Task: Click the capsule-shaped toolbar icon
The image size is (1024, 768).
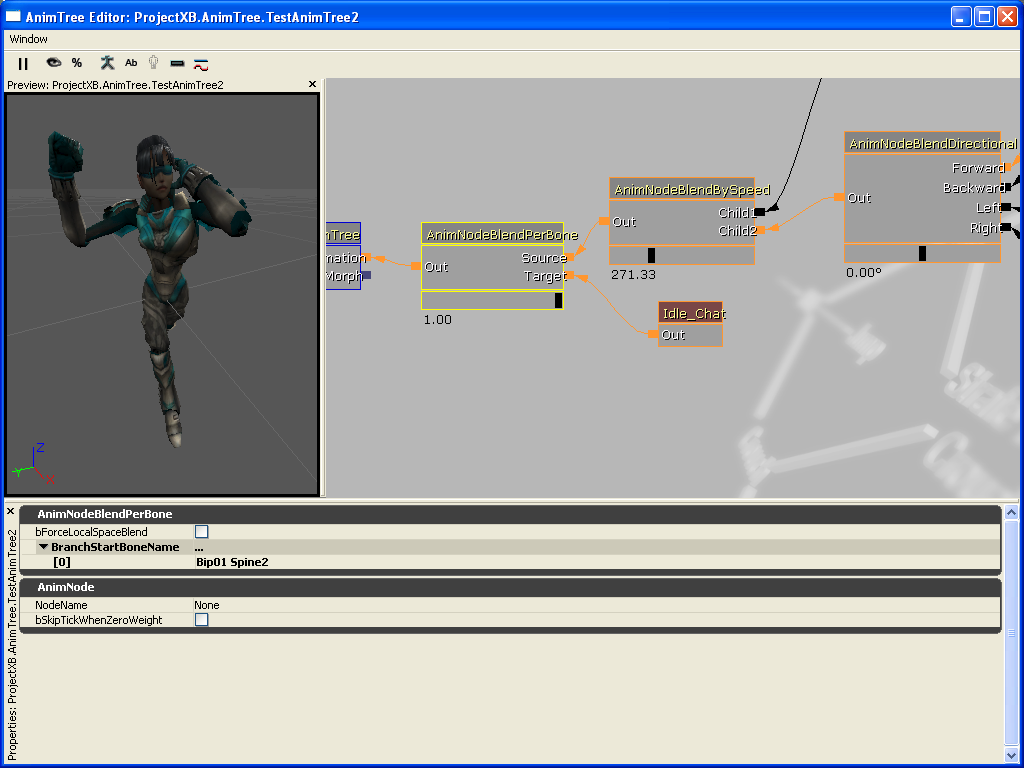Action: [176, 63]
